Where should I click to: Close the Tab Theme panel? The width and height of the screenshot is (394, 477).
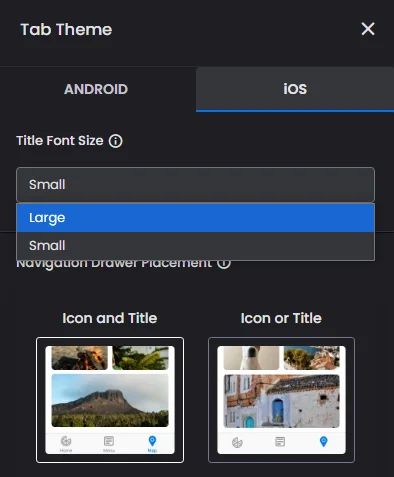point(368,29)
